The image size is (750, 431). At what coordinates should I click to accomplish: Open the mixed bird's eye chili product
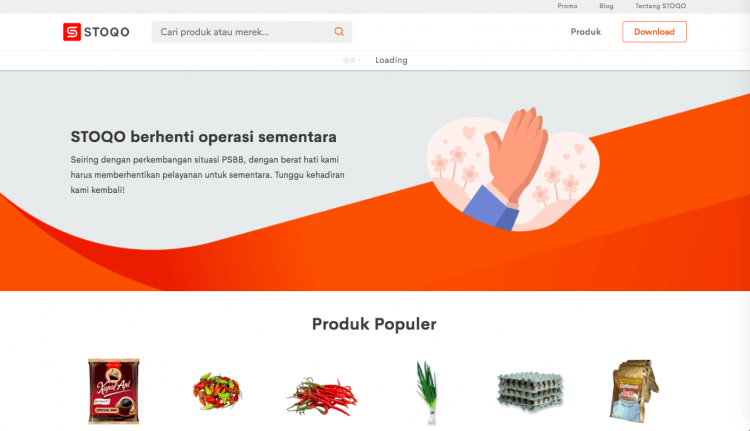[x=217, y=391]
